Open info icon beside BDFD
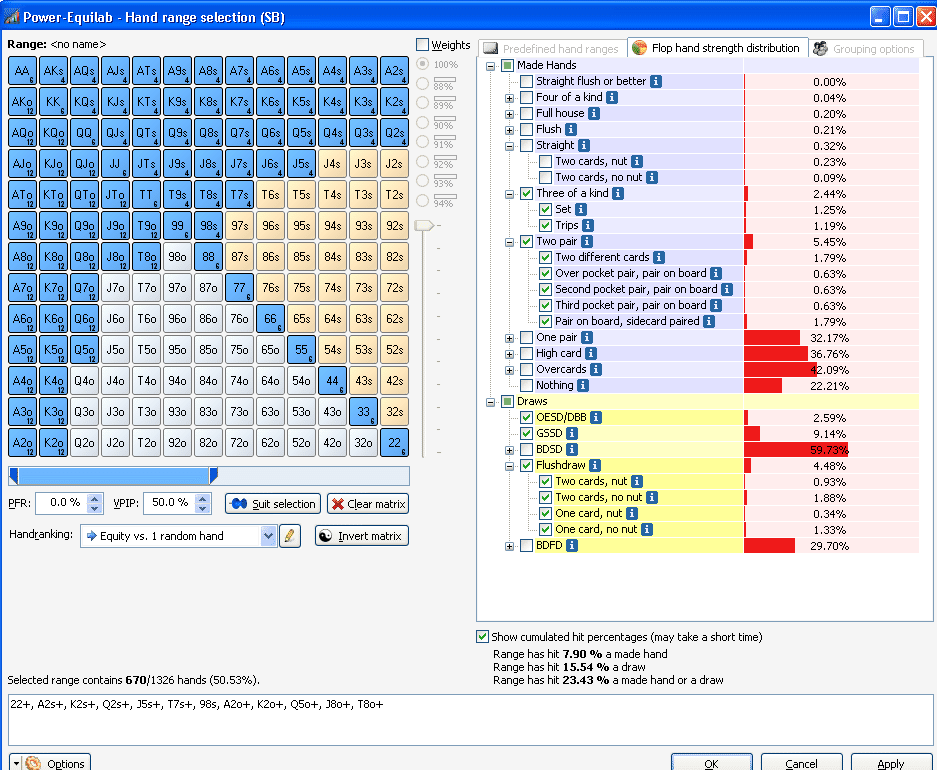The height and width of the screenshot is (770, 937). (571, 545)
